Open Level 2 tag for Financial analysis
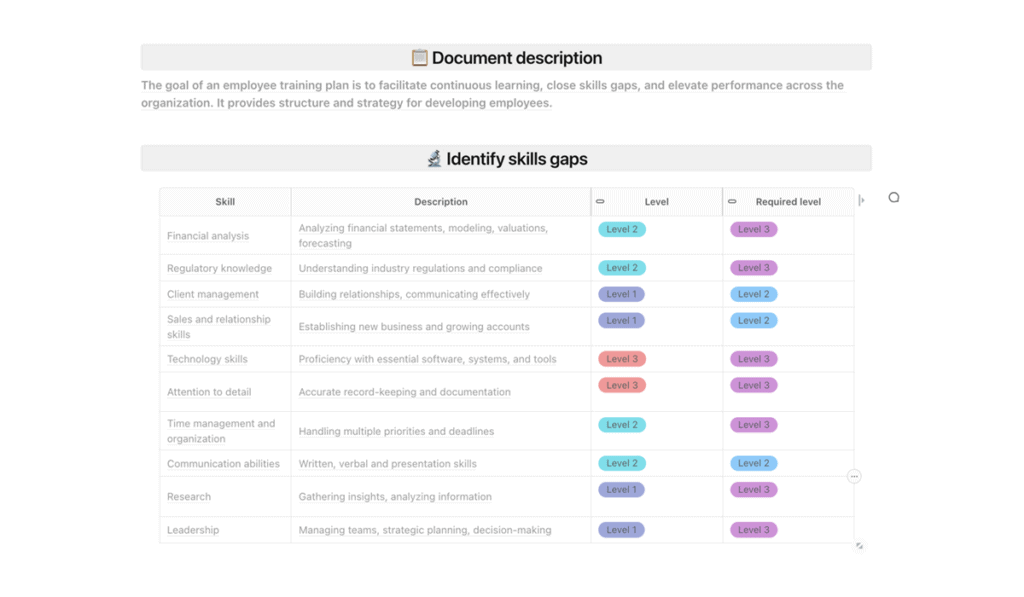This screenshot has height=597, width=1024. pos(622,229)
